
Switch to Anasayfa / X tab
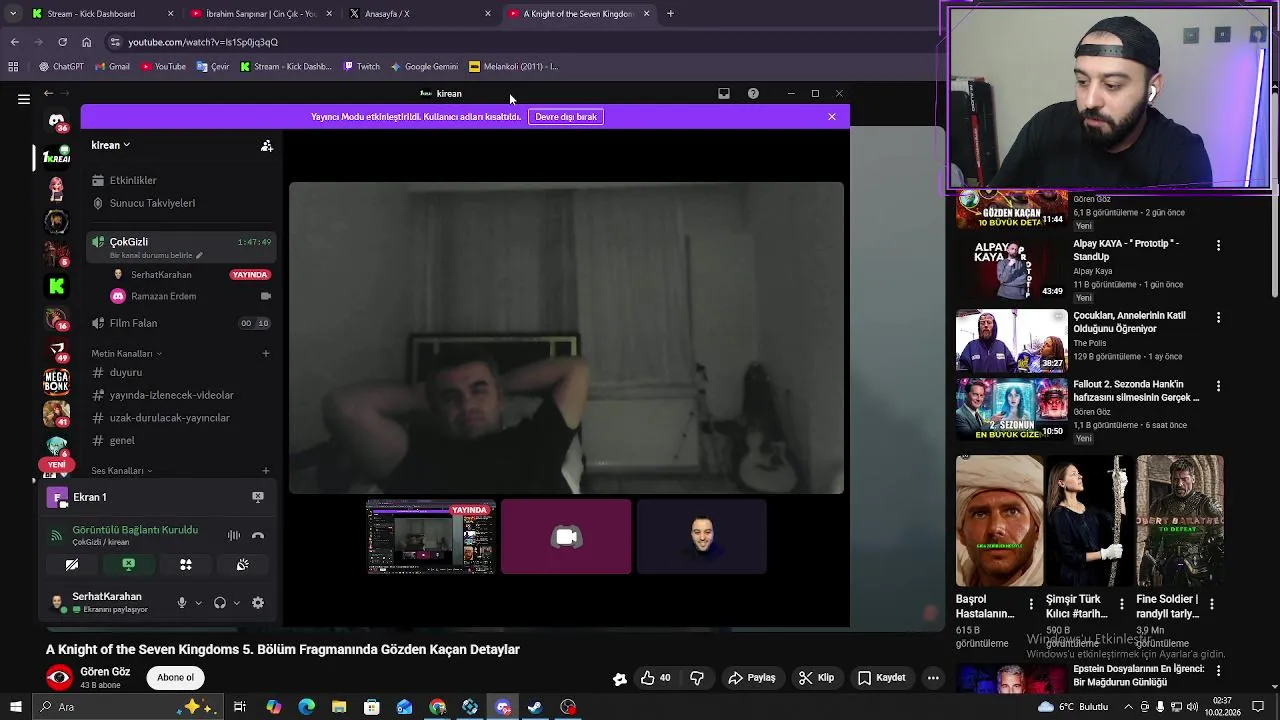[420, 14]
